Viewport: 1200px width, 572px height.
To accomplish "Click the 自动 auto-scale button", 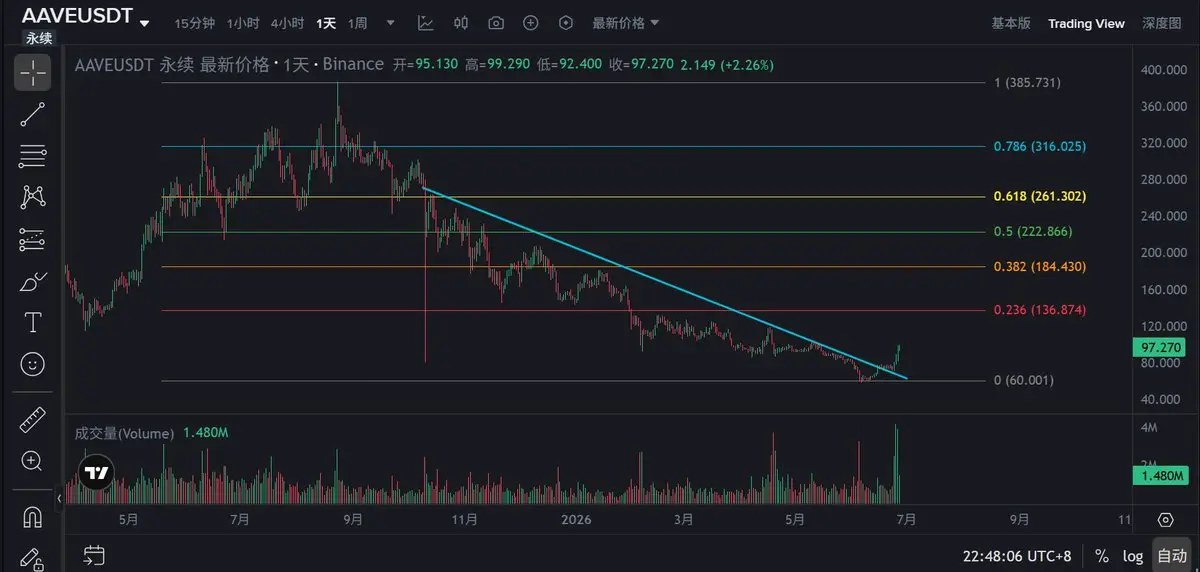I will click(x=1171, y=556).
